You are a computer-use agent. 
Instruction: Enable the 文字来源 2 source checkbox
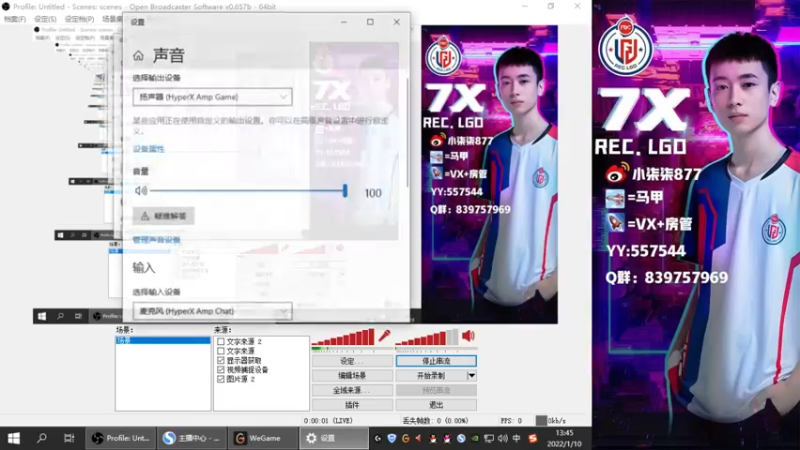[220, 341]
